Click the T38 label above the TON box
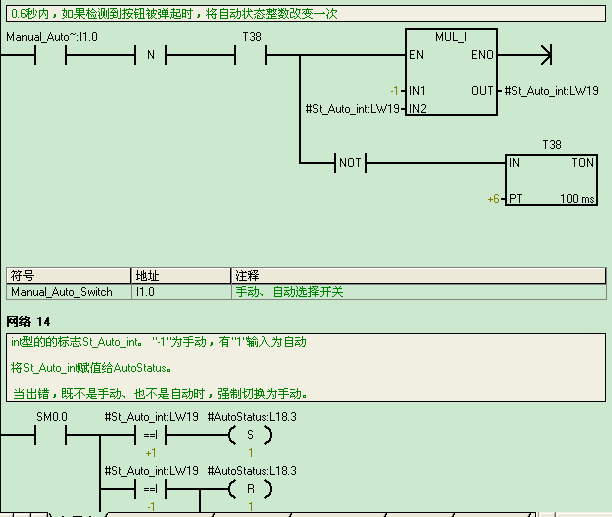 tap(552, 145)
